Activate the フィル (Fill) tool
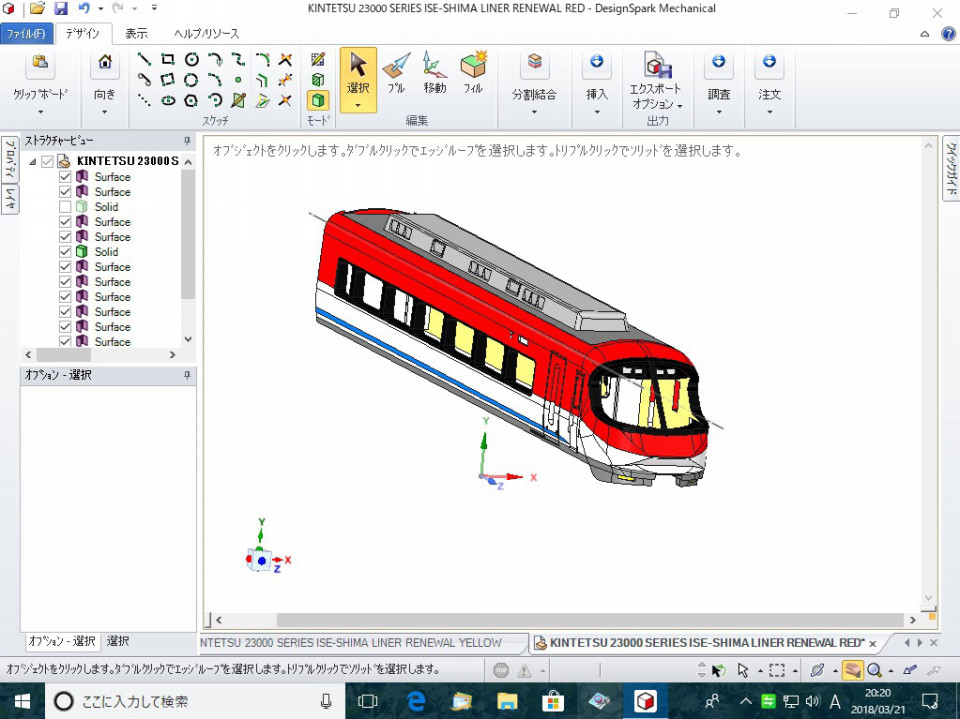The height and width of the screenshot is (719, 960). (473, 73)
